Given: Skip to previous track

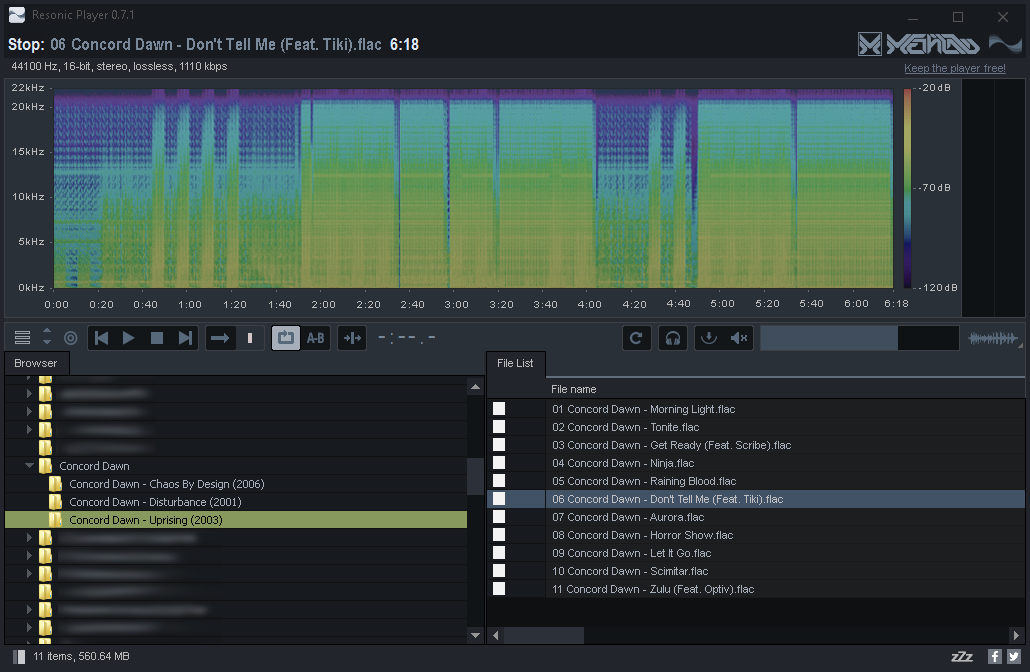Looking at the screenshot, I should 101,338.
